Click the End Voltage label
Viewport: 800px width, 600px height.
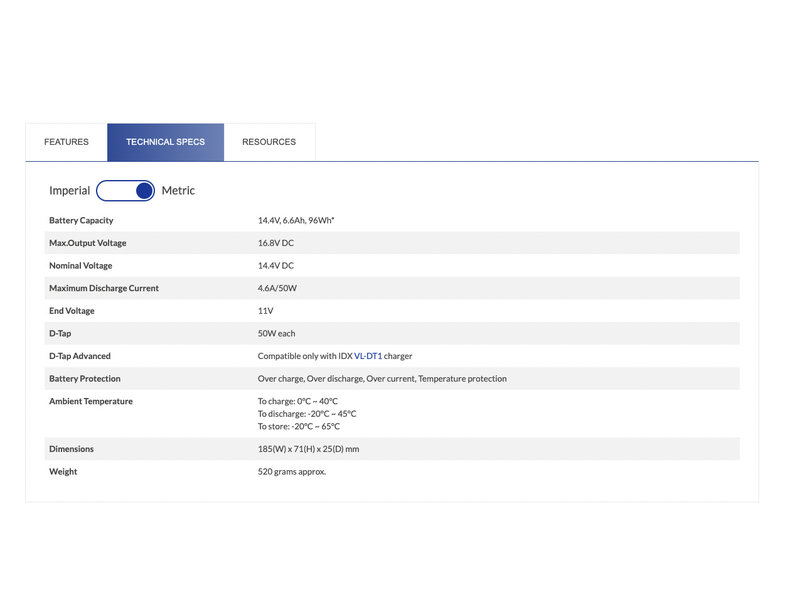point(72,311)
